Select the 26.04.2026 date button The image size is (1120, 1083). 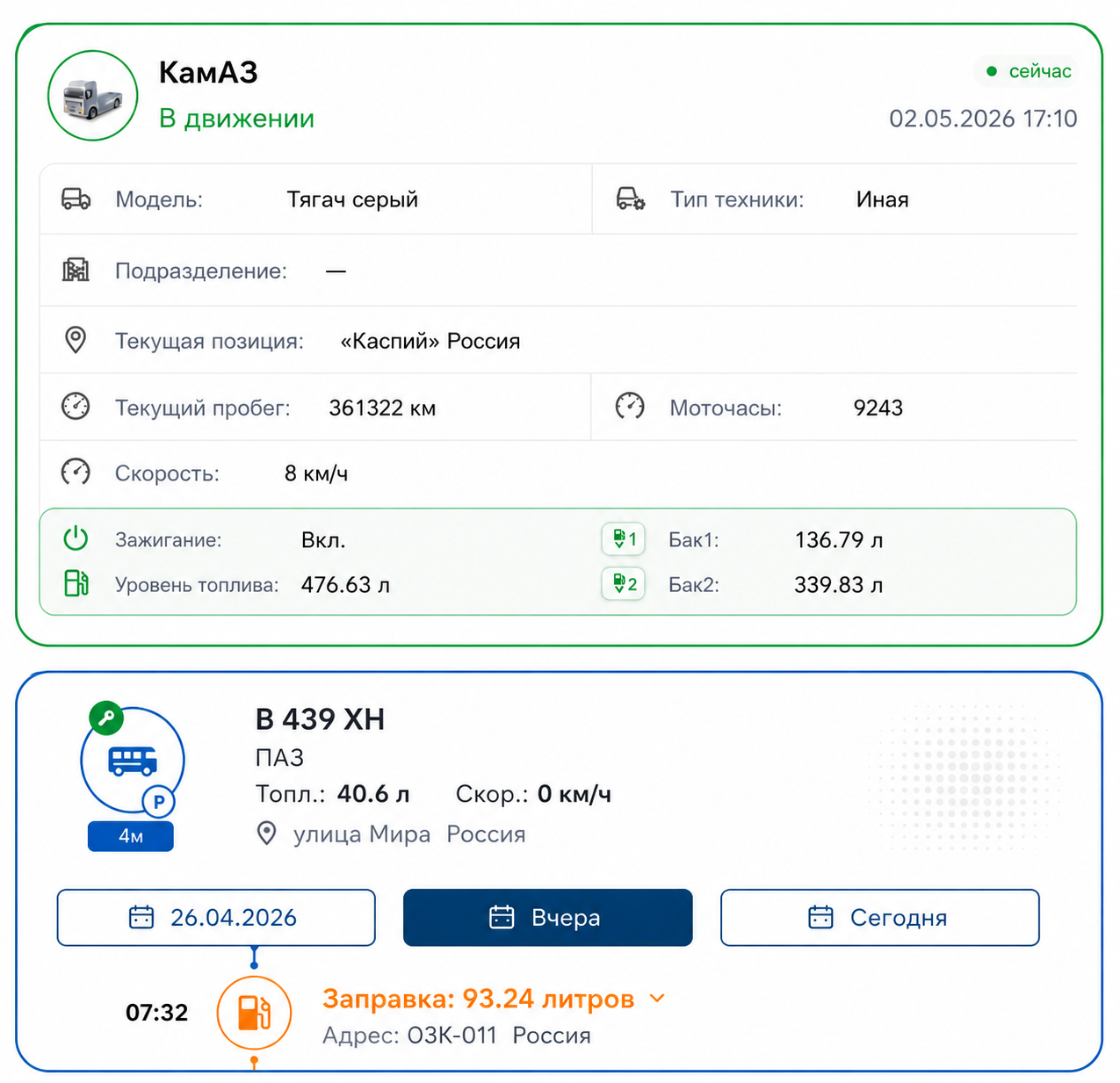(x=216, y=918)
